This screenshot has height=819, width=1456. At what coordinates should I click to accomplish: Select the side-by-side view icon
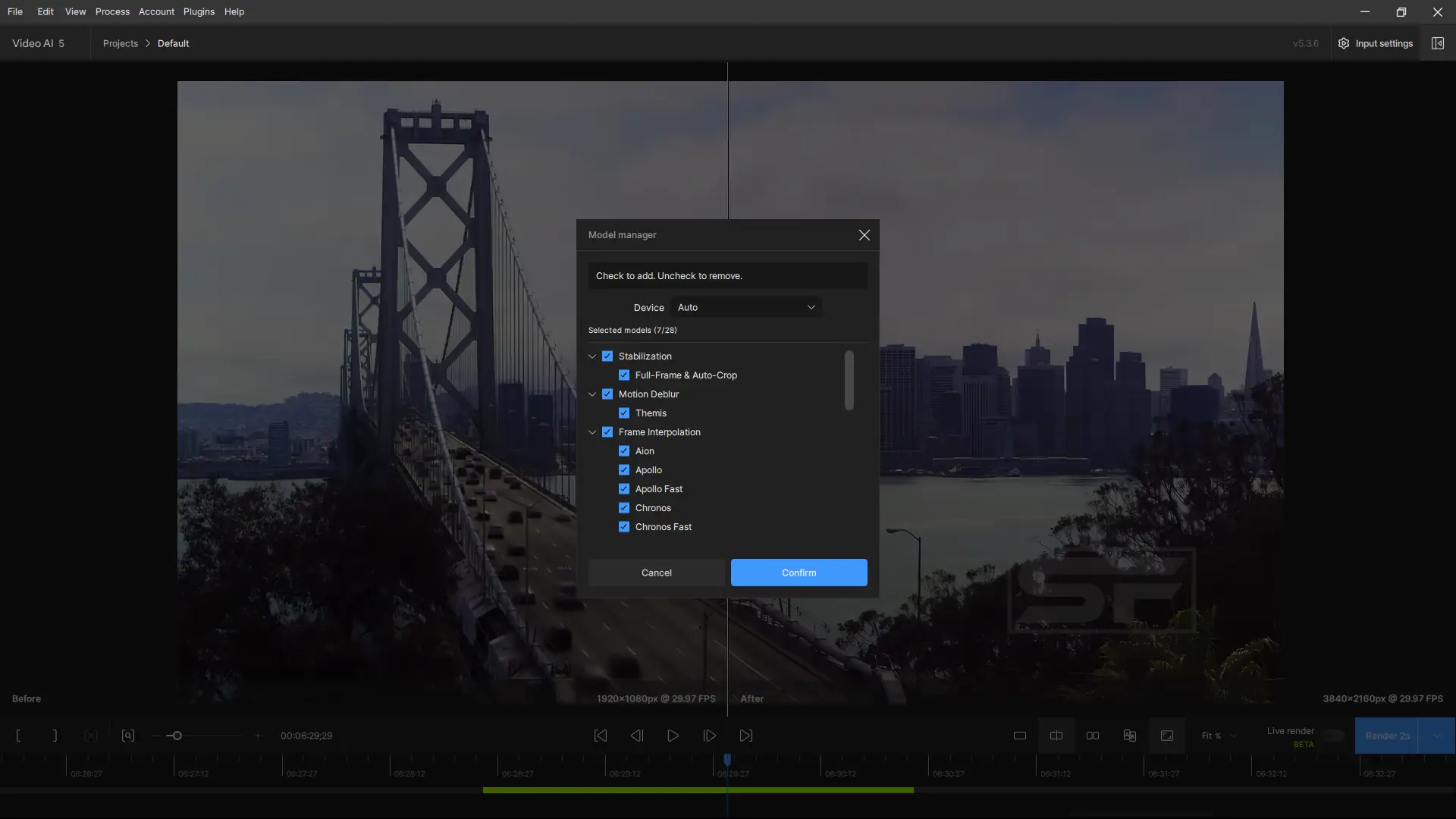click(x=1093, y=736)
